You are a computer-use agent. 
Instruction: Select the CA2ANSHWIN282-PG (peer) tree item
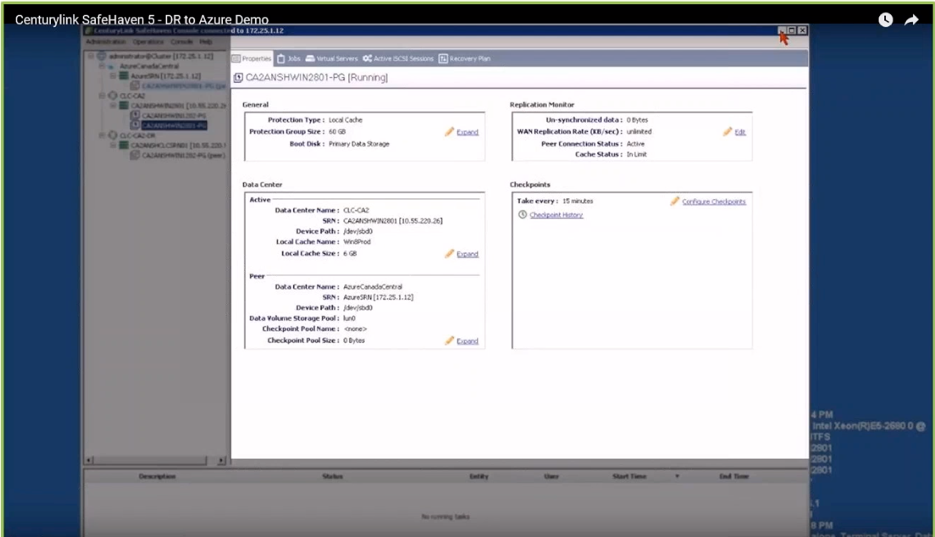[184, 155]
